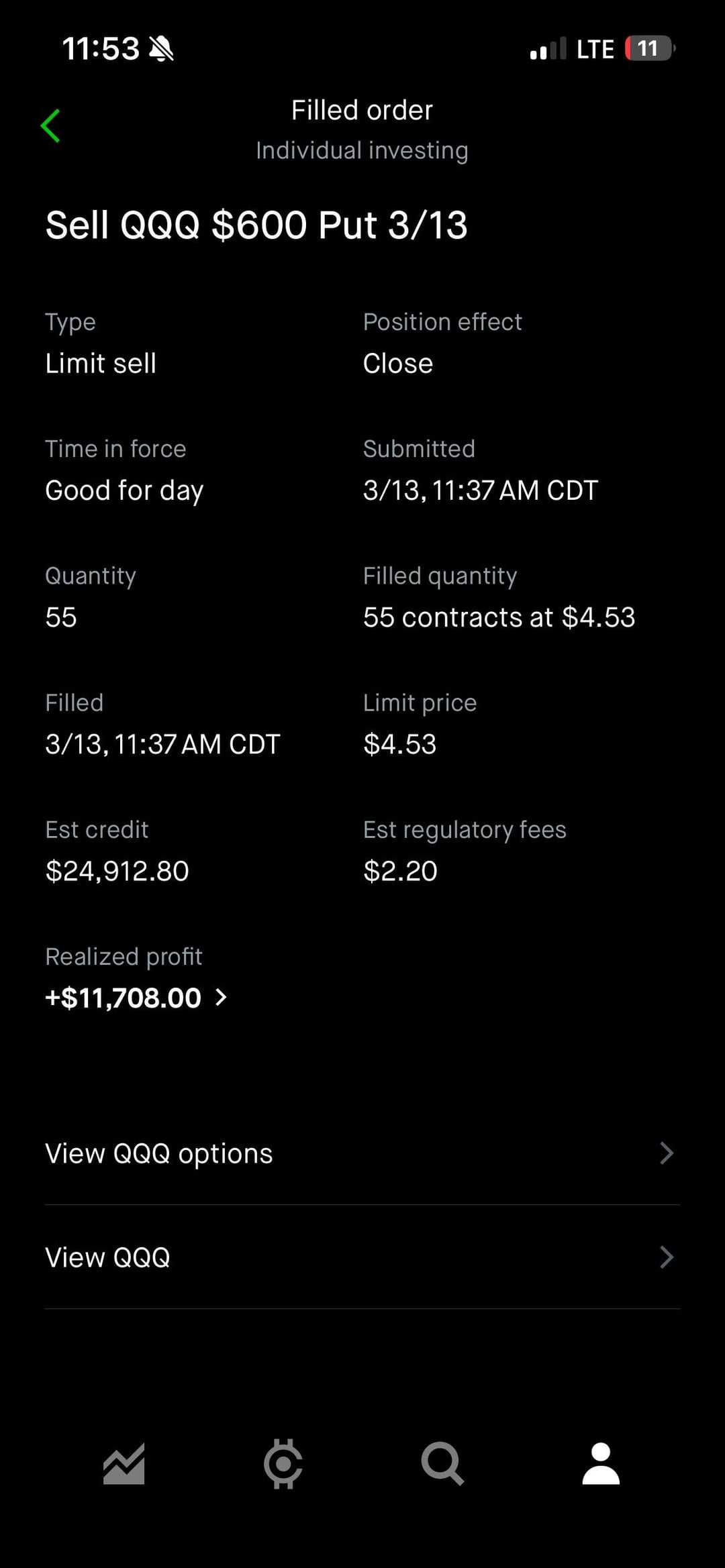Tap the battery indicator icon

pyautogui.click(x=649, y=49)
